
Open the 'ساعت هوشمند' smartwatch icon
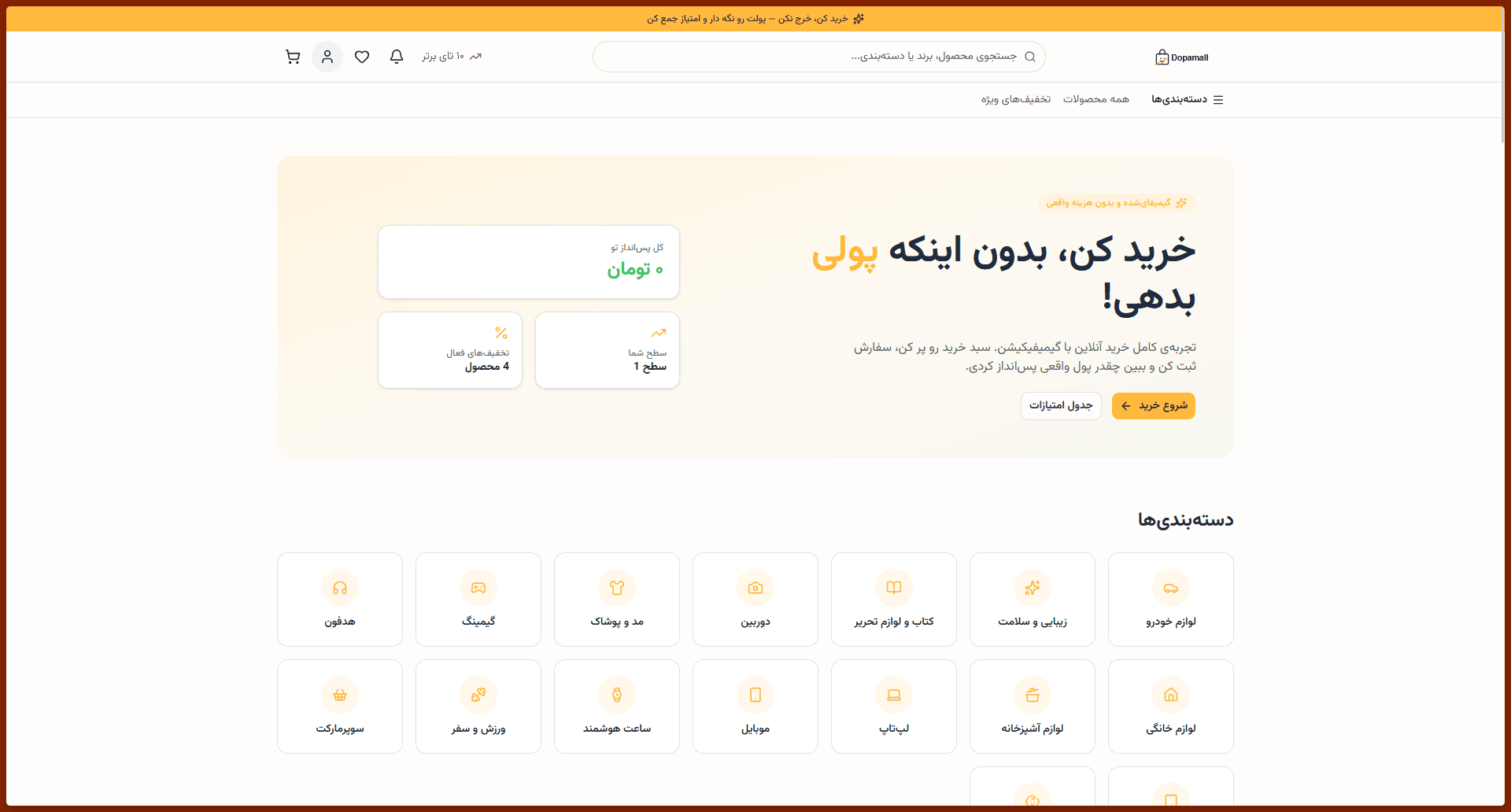pyautogui.click(x=617, y=695)
